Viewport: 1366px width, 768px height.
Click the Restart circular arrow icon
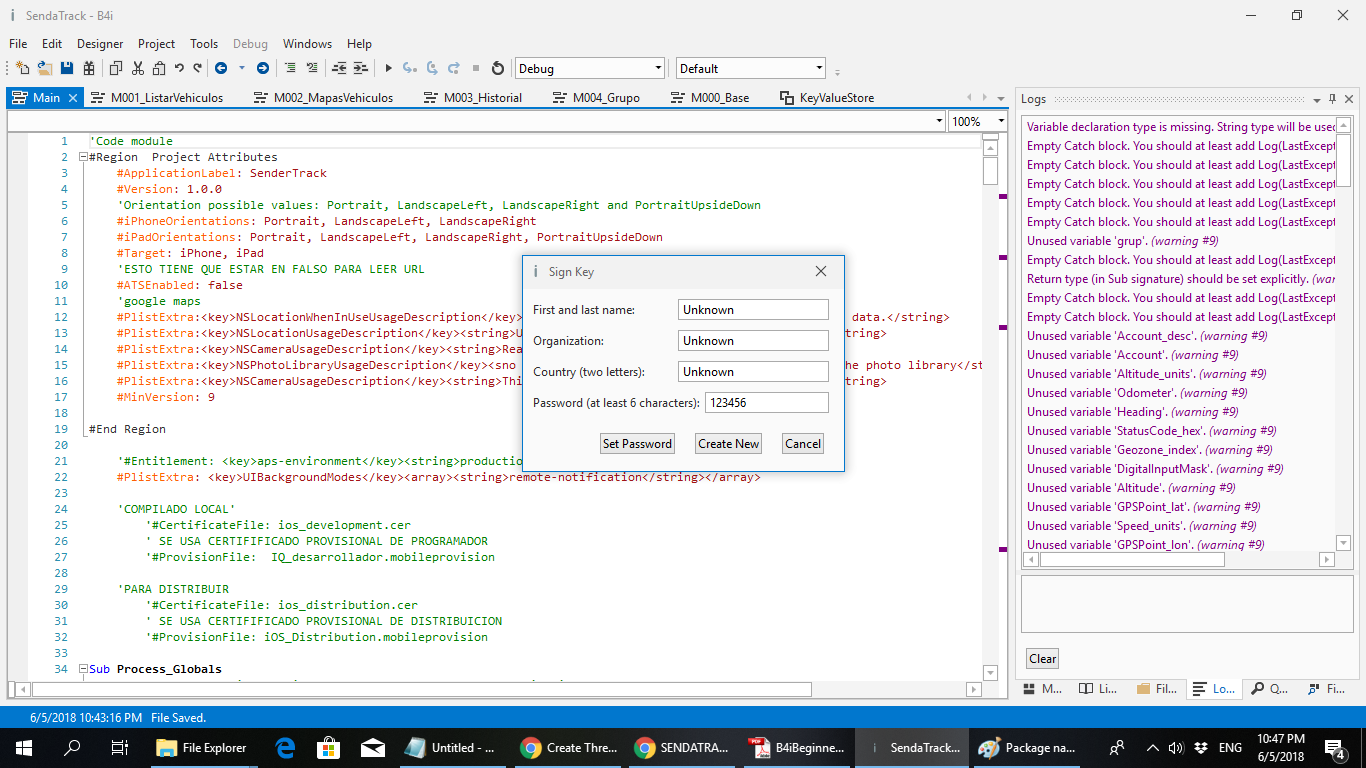click(498, 68)
